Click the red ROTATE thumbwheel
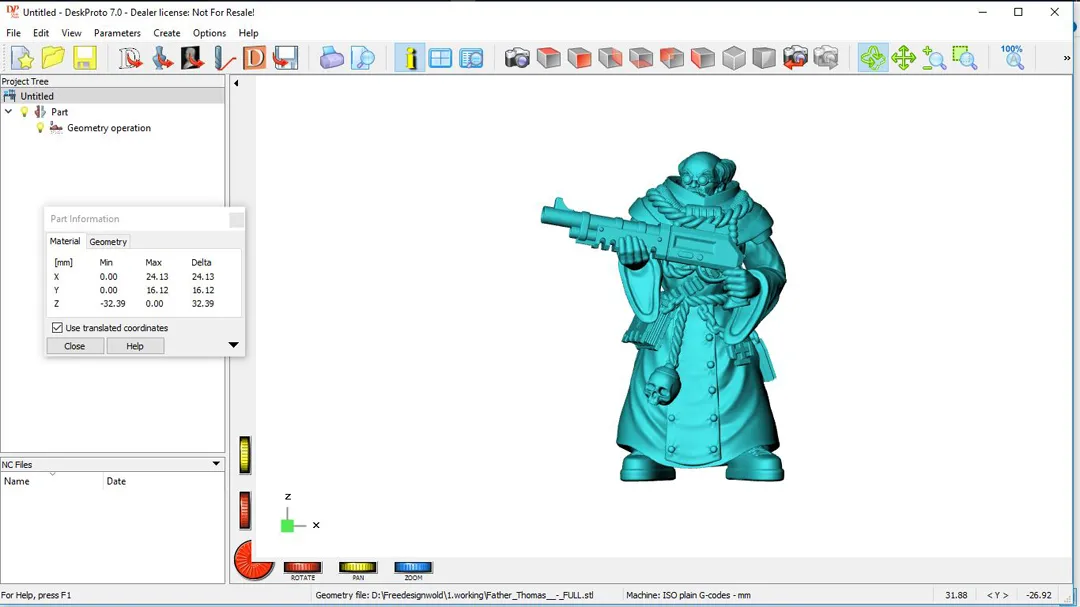 point(302,567)
